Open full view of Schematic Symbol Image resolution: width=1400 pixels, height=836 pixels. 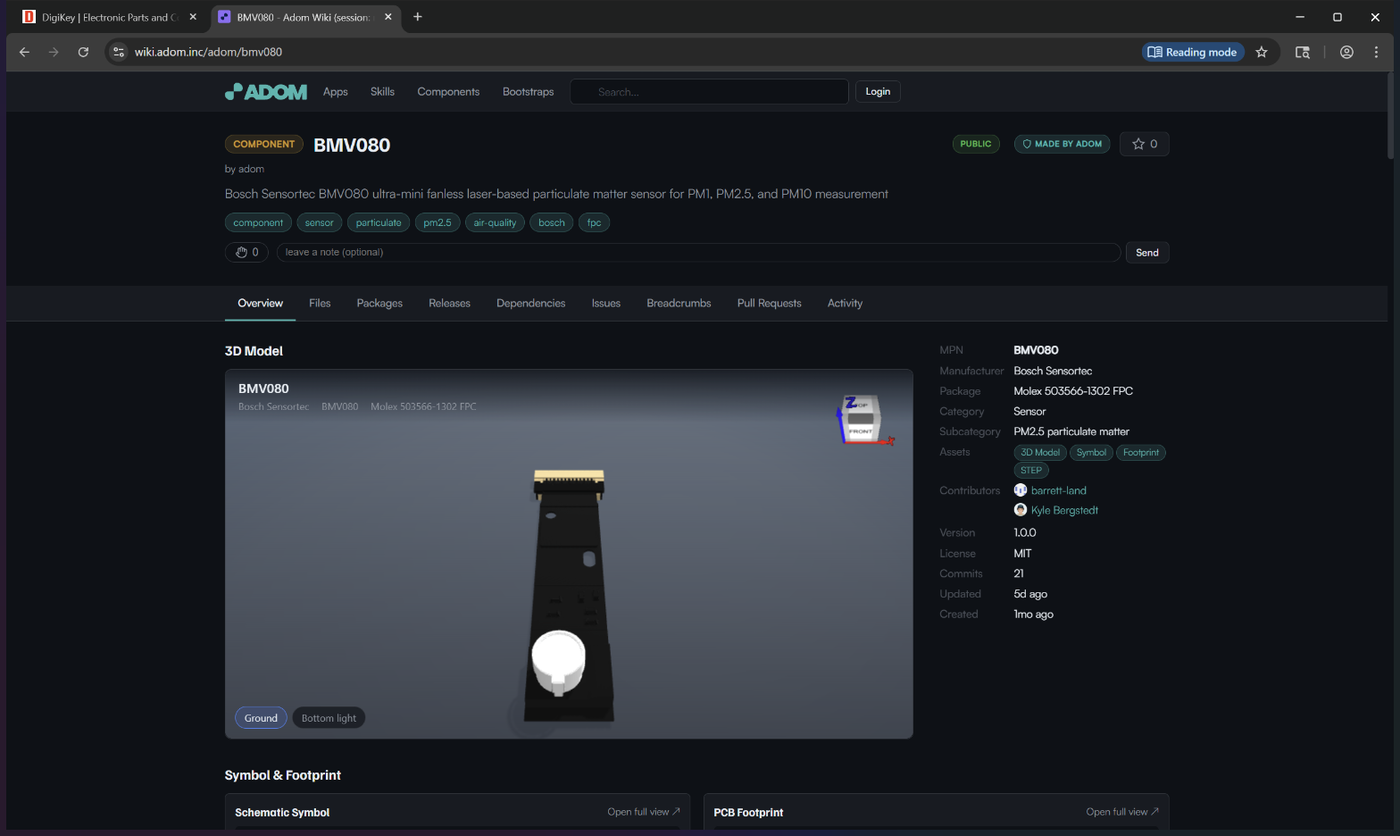(644, 812)
